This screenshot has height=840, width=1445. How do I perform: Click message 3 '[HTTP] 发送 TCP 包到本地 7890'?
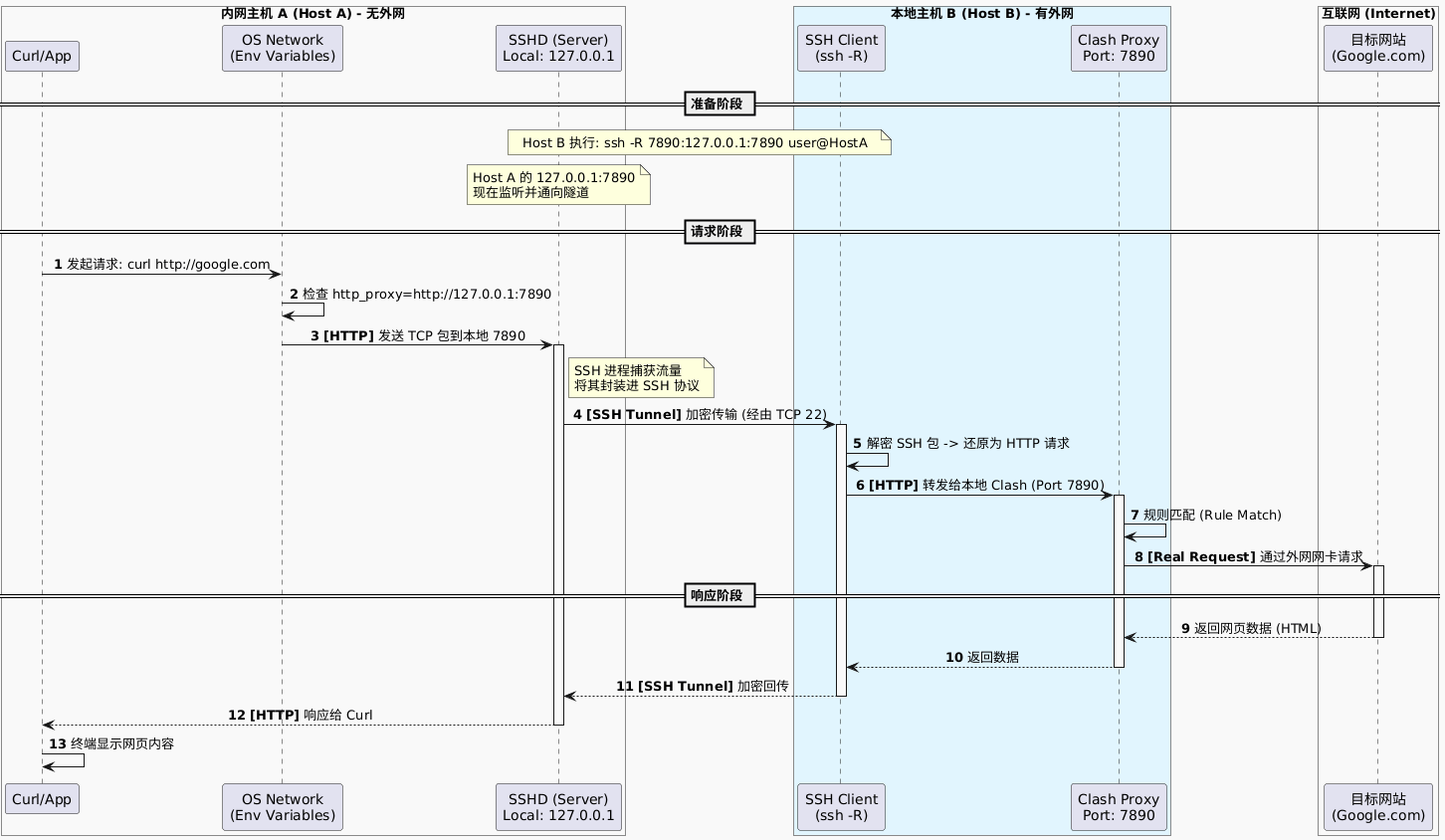click(417, 336)
